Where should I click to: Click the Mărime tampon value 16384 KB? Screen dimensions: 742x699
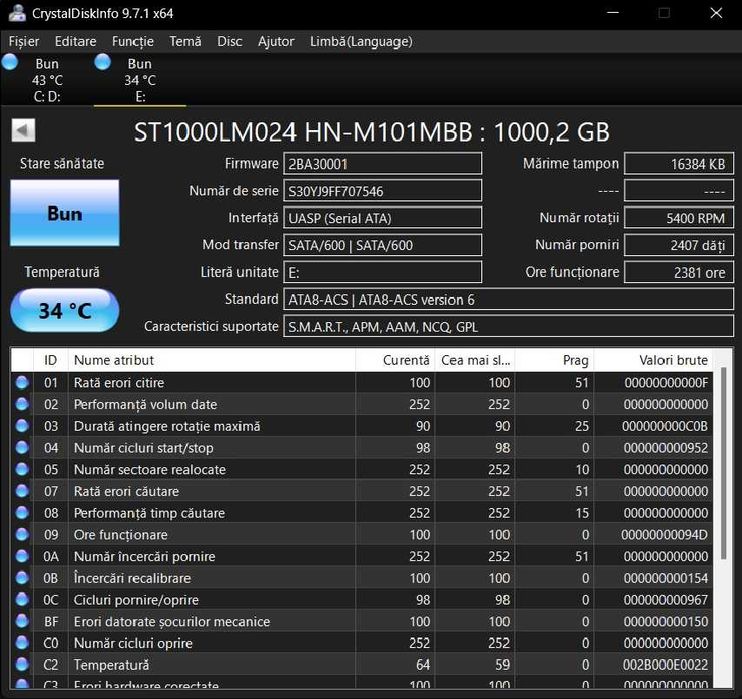pos(679,164)
